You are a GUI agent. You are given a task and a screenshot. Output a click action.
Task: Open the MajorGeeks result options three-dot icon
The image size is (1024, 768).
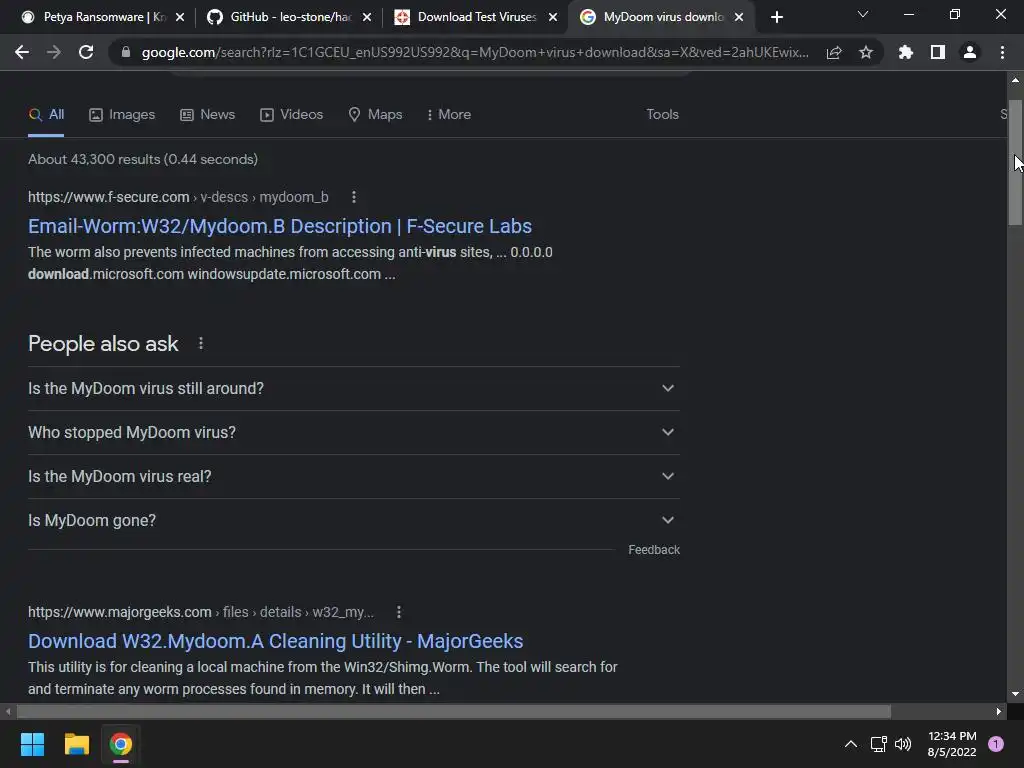pos(398,612)
